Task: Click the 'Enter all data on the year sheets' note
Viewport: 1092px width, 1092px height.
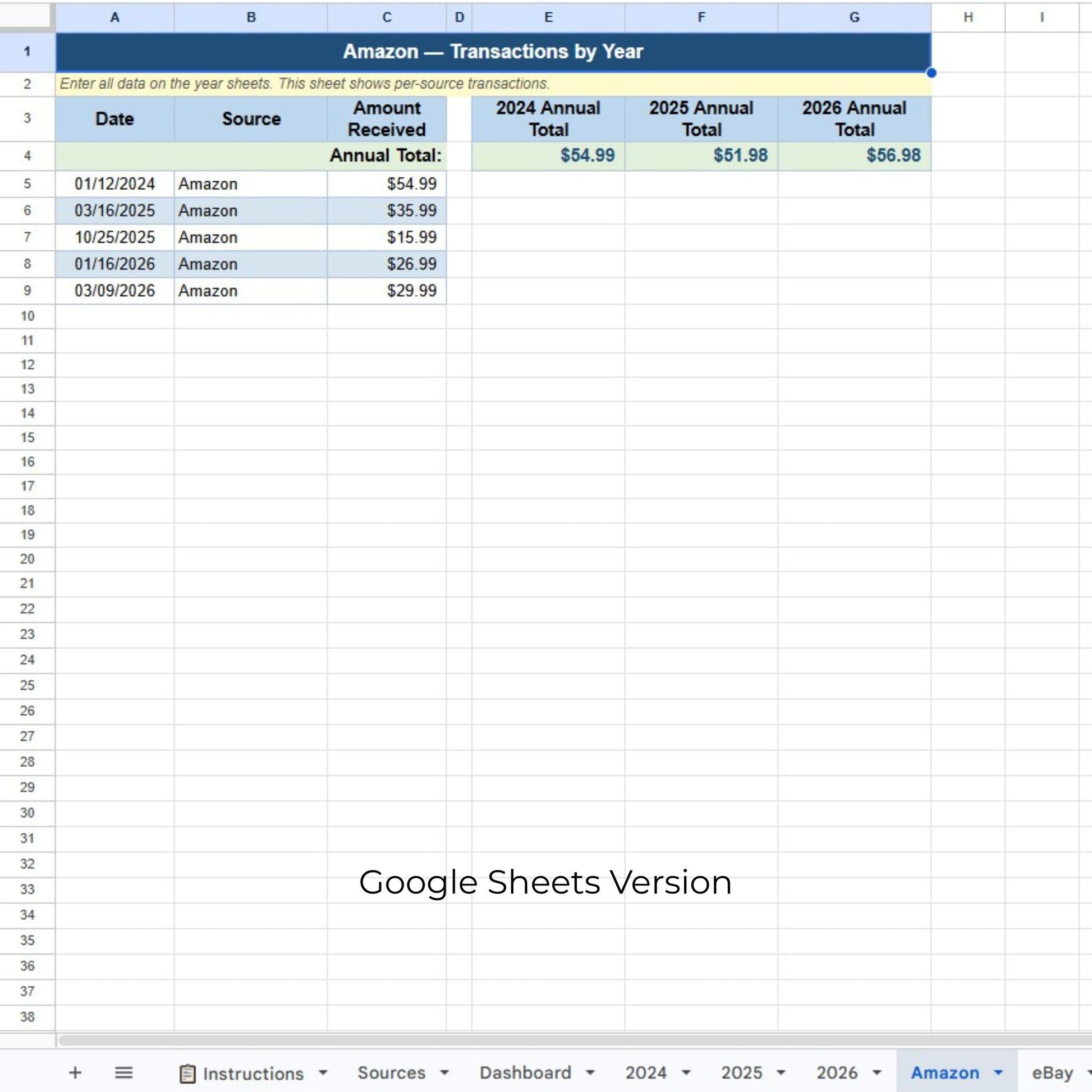Action: point(493,84)
